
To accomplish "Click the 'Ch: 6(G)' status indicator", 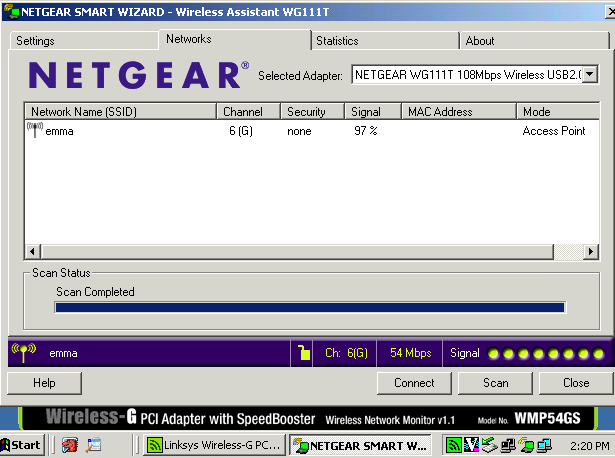I will (x=346, y=353).
